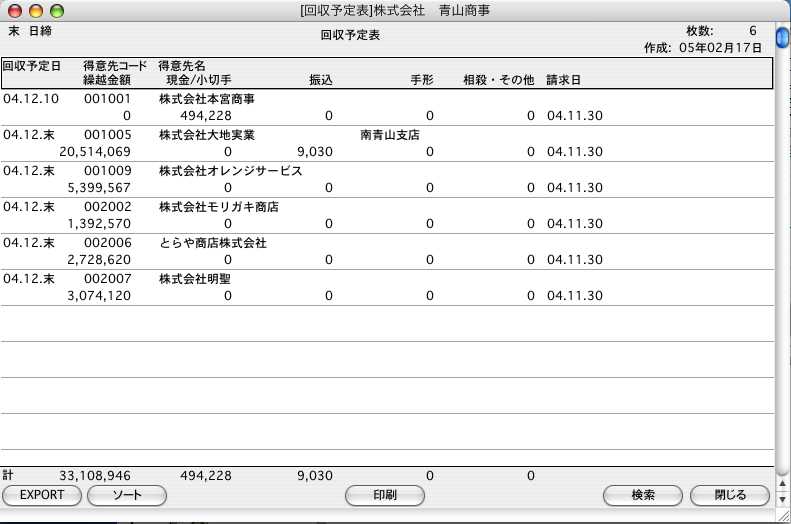This screenshot has height=524, width=791.
Task: Select the 株式会社オレンジサービス entry
Action: point(230,171)
